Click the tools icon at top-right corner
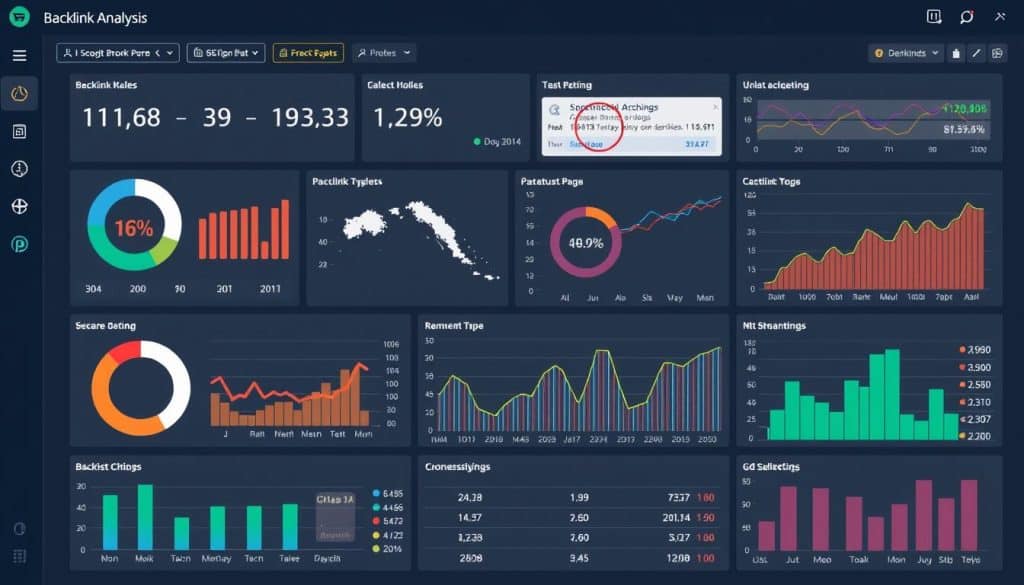The height and width of the screenshot is (585, 1024). pos(1000,17)
